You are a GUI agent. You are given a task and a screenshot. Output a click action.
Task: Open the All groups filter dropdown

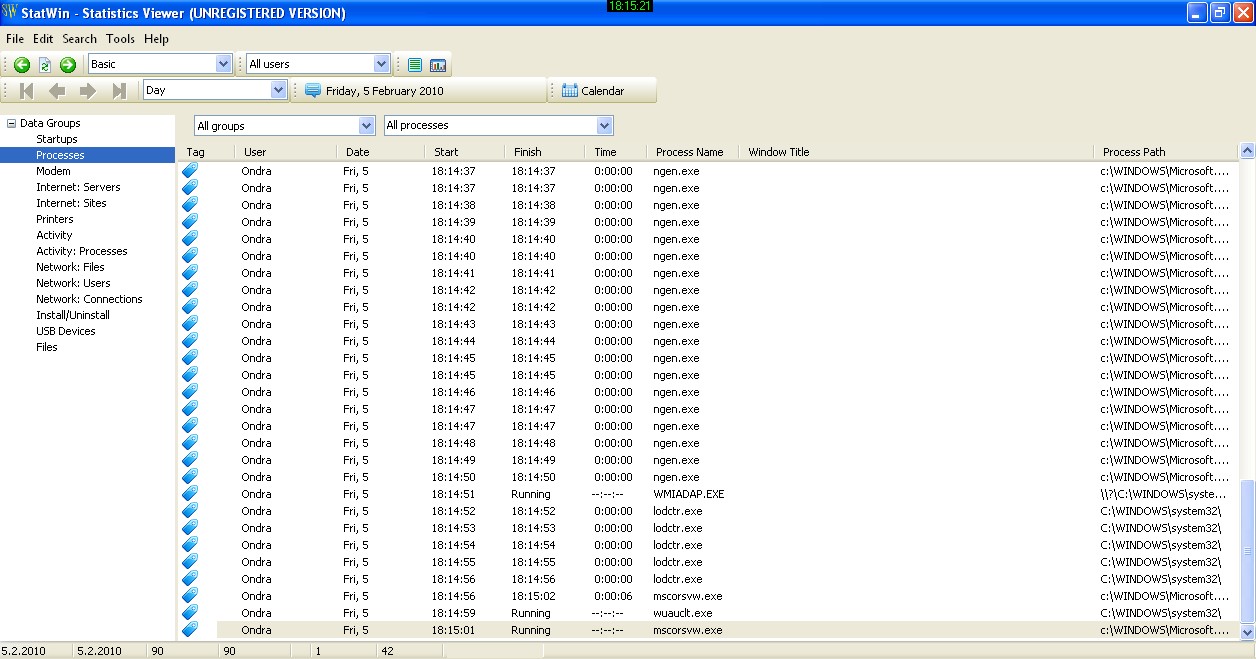366,126
